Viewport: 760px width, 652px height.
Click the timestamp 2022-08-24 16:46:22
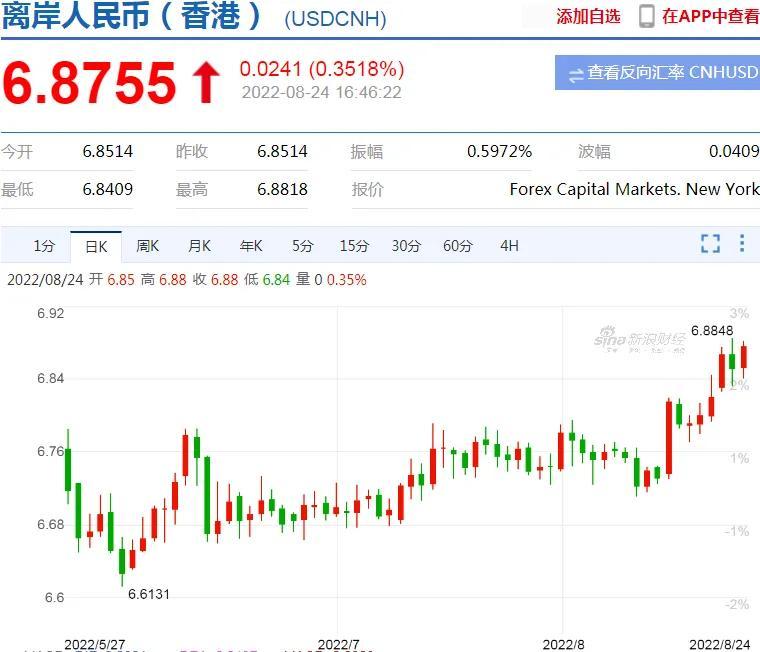click(322, 93)
